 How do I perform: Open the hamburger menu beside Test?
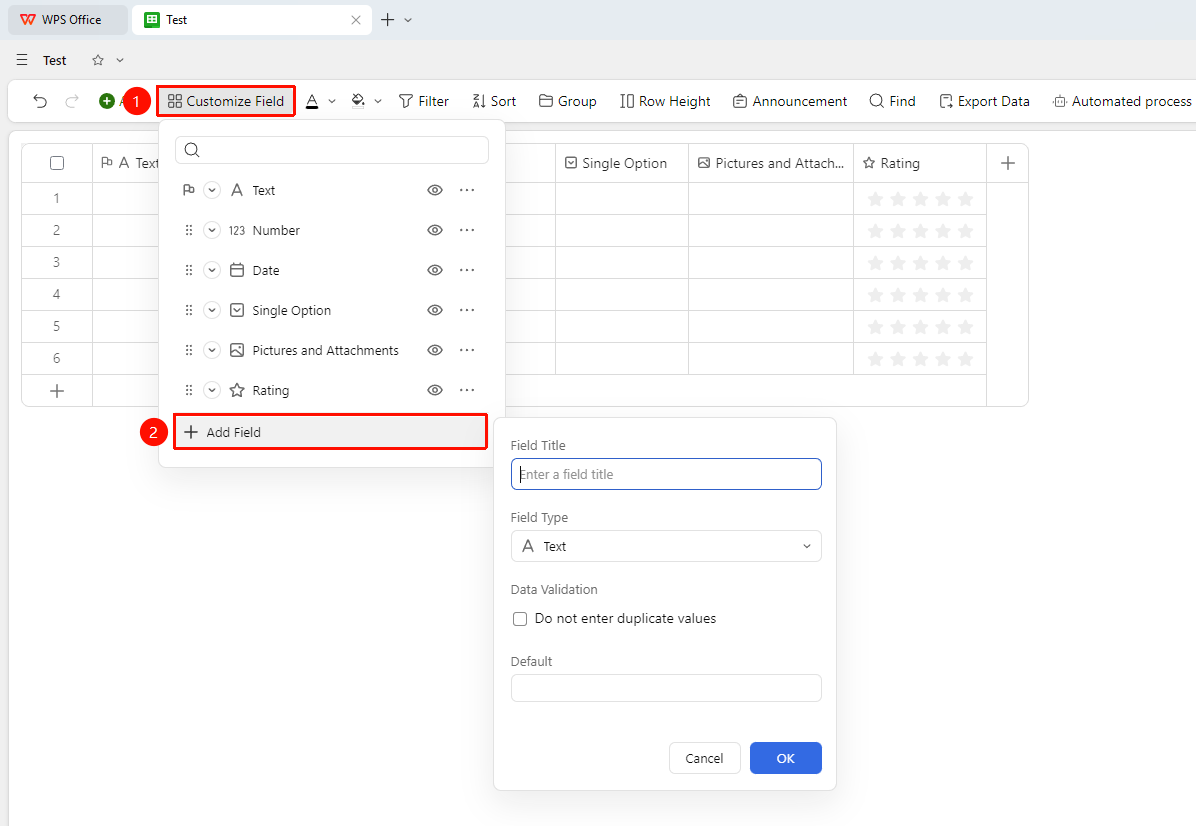tap(22, 60)
